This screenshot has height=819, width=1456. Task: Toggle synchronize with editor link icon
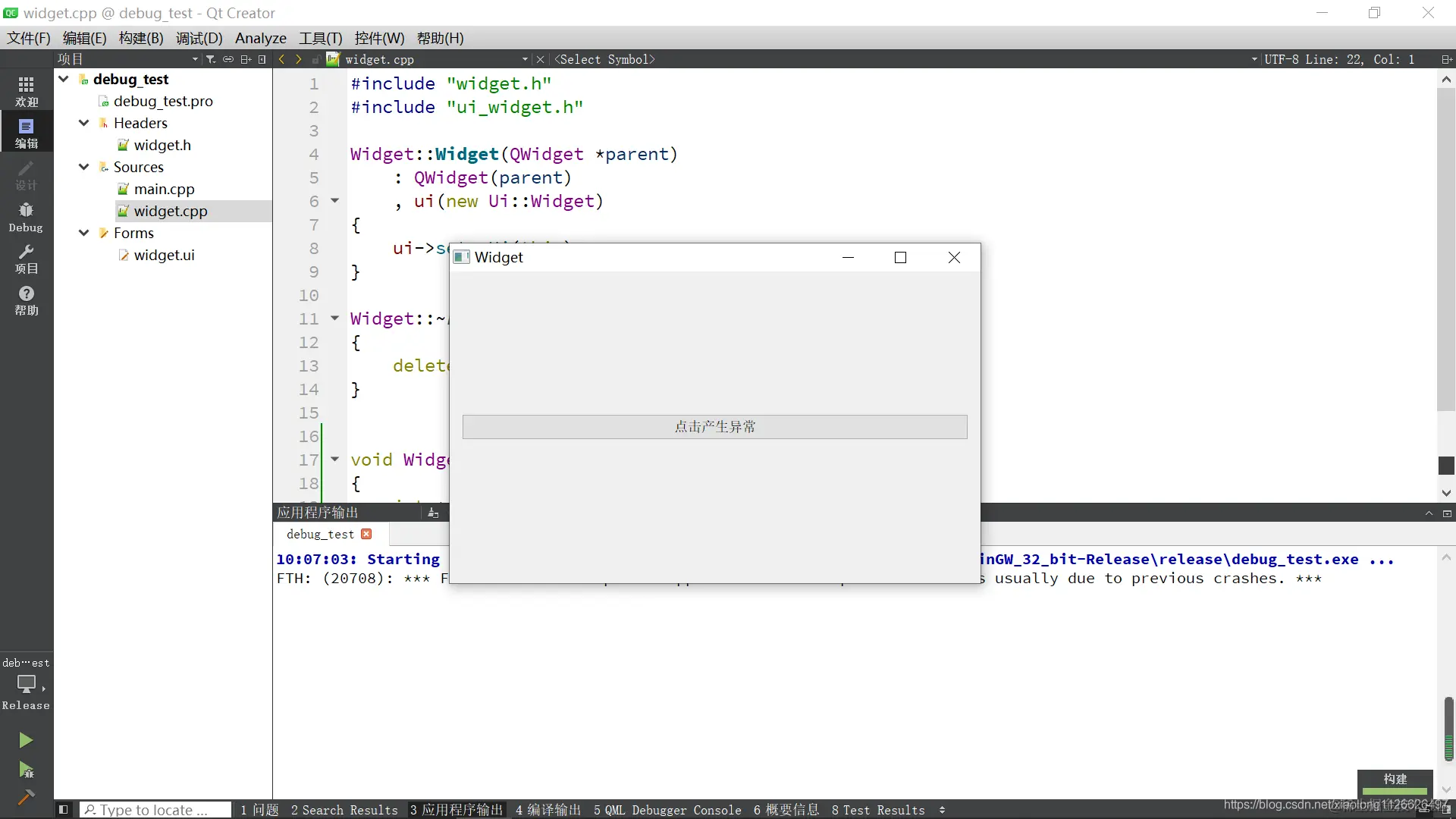[228, 59]
